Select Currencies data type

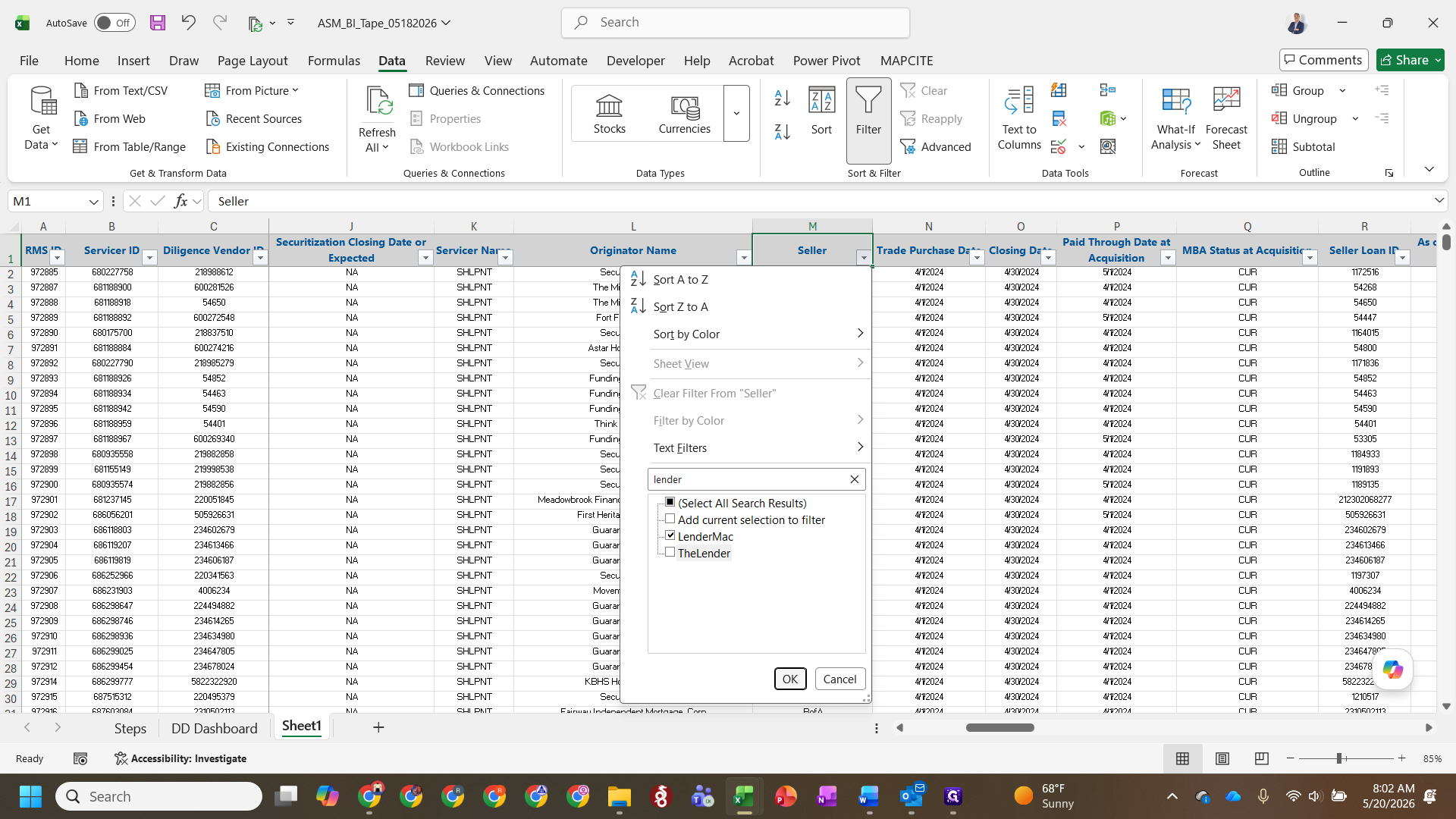(685, 114)
